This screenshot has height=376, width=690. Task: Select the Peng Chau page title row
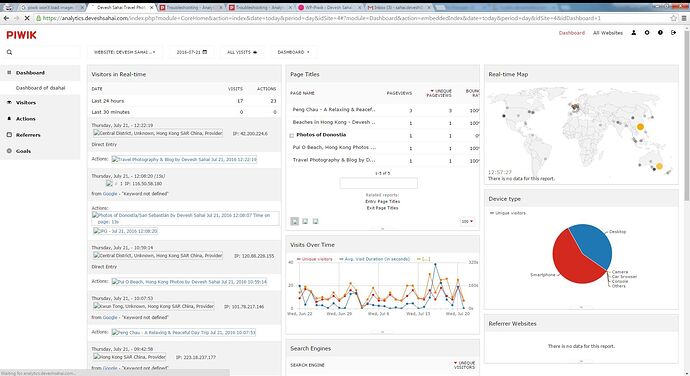click(383, 110)
